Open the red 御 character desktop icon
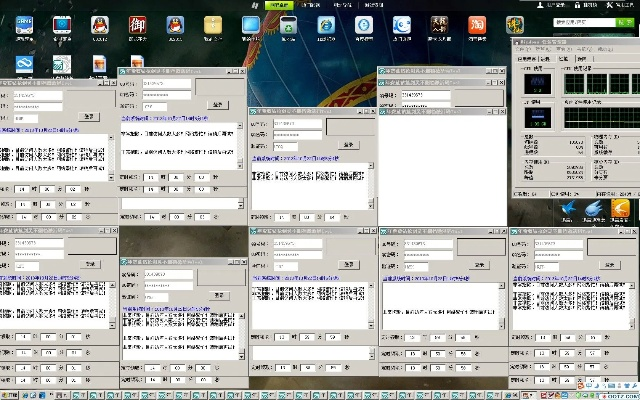Image resolution: width=640 pixels, height=400 pixels. point(139,27)
